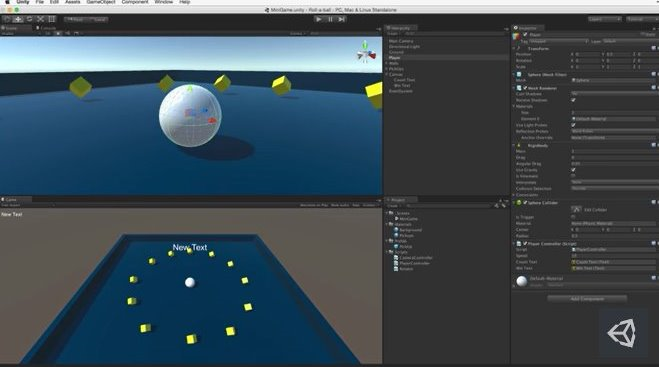Start Play mode
659x367 pixels.
319,19
